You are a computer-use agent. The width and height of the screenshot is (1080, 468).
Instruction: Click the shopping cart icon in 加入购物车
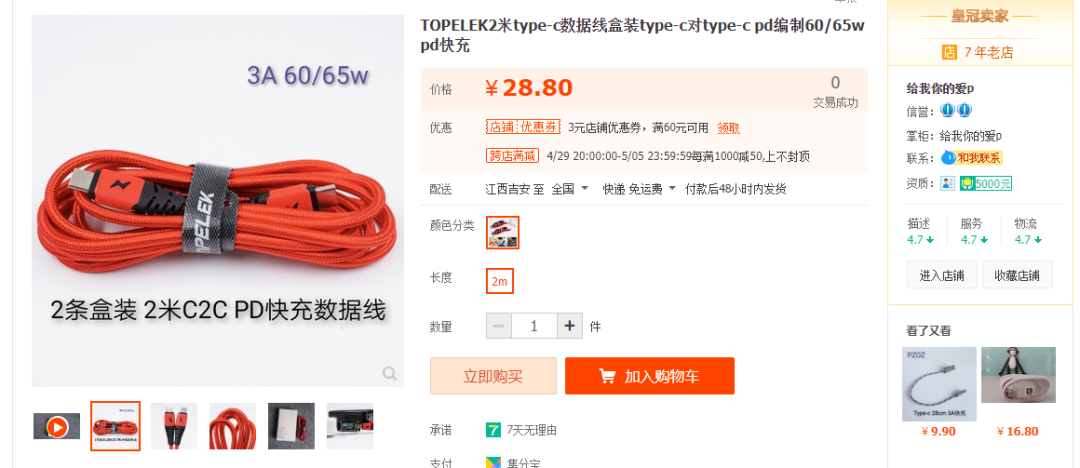click(x=607, y=376)
